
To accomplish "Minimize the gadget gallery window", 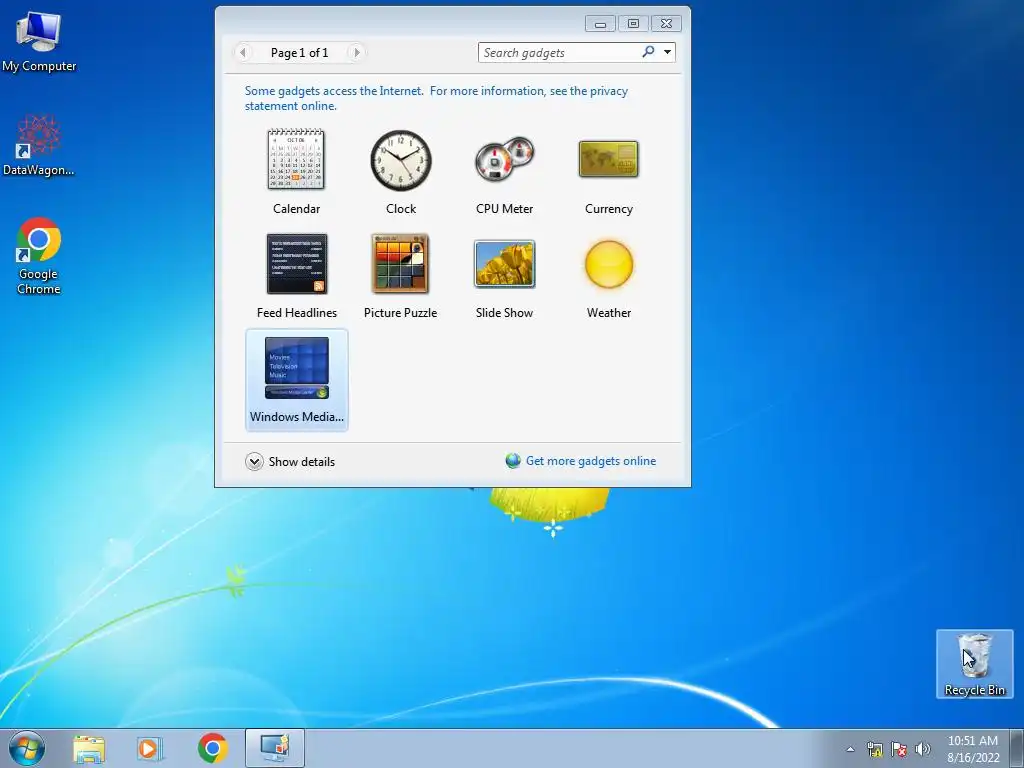I will pyautogui.click(x=600, y=24).
